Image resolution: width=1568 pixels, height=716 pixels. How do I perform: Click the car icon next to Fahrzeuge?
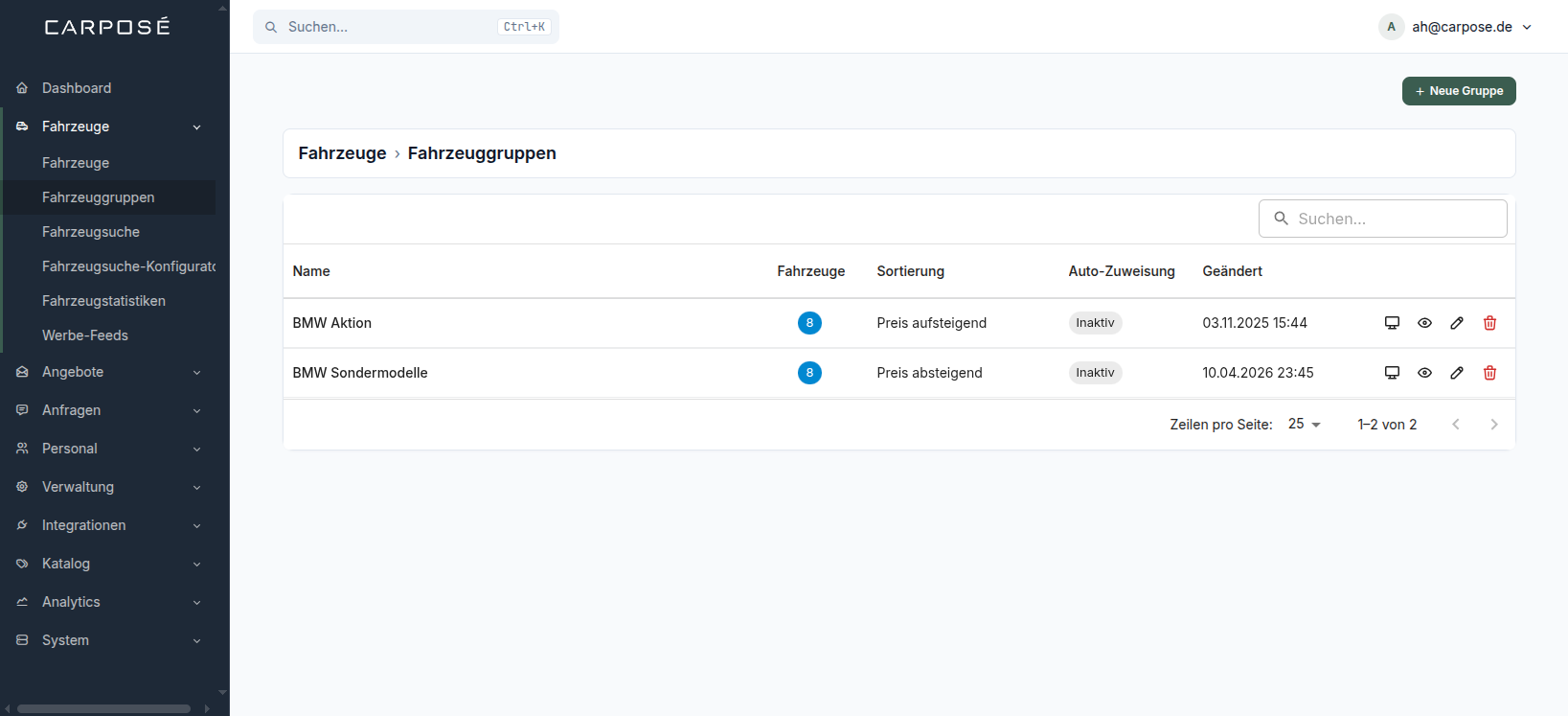[22, 127]
